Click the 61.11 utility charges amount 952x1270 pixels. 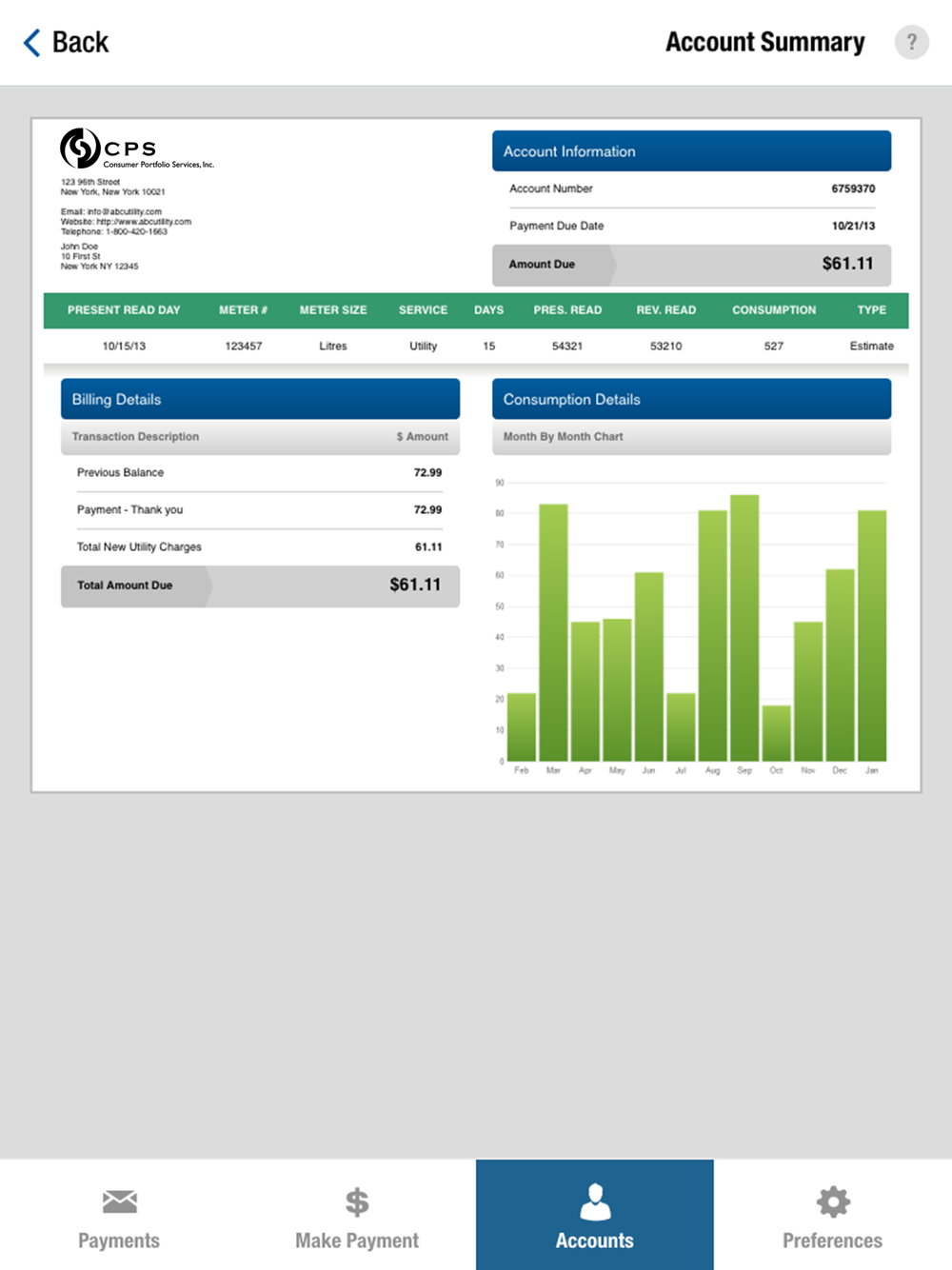[428, 547]
